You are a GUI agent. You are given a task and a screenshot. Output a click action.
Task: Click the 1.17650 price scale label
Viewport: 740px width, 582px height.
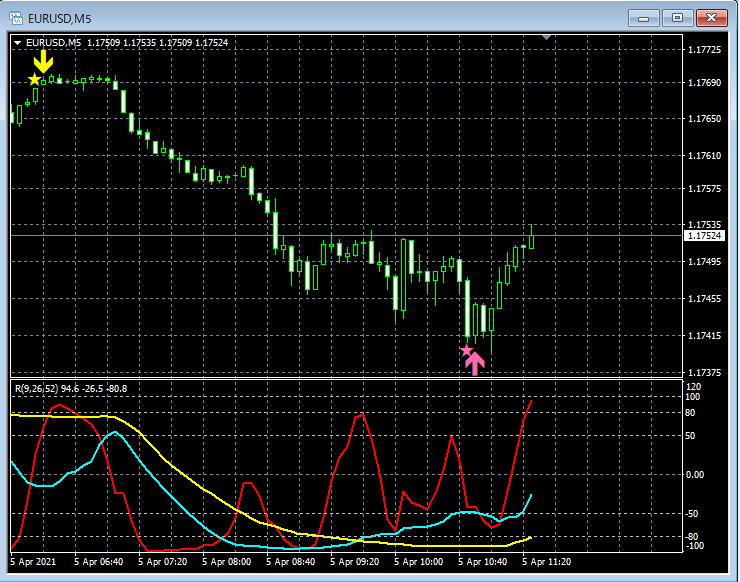(x=705, y=119)
